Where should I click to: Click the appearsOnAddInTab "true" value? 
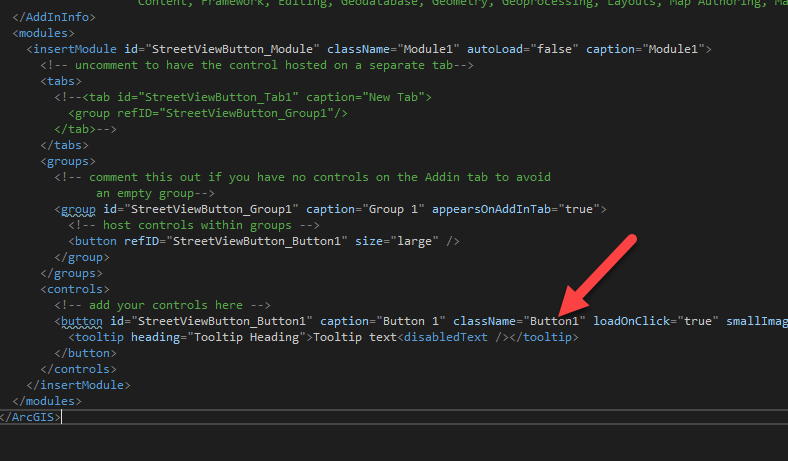[579, 209]
